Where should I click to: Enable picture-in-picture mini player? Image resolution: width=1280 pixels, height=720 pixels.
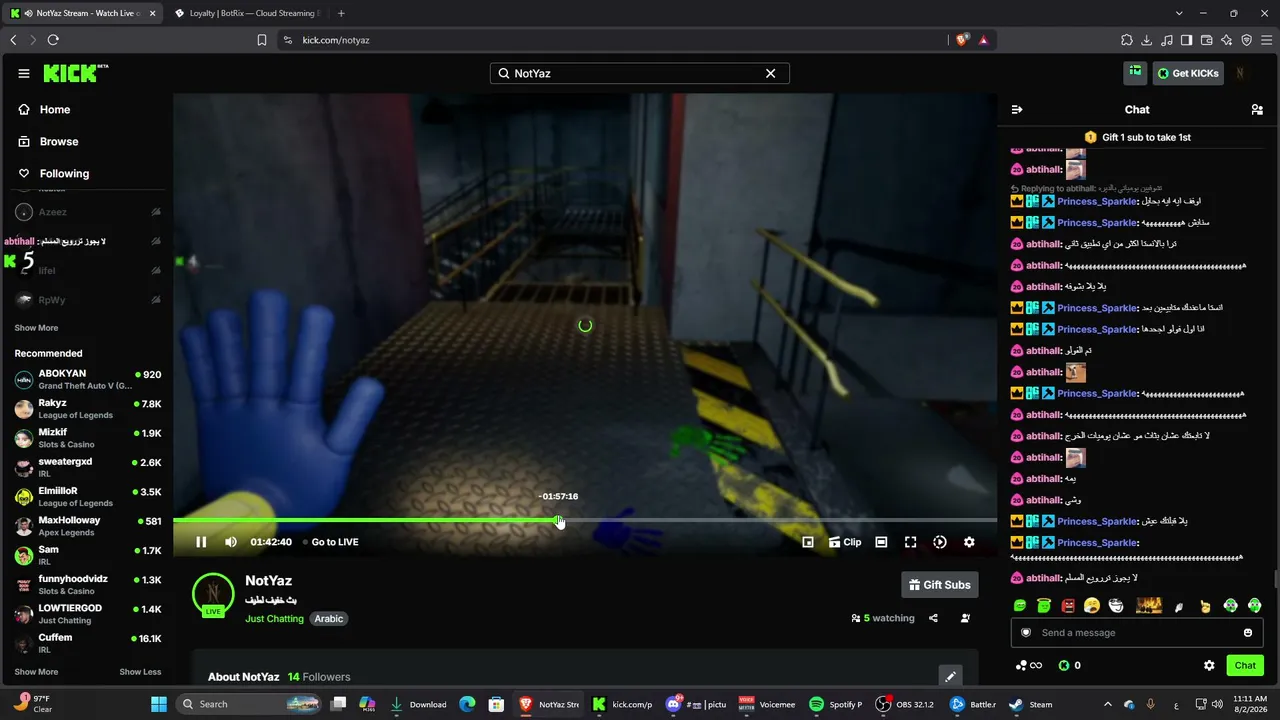tap(808, 542)
